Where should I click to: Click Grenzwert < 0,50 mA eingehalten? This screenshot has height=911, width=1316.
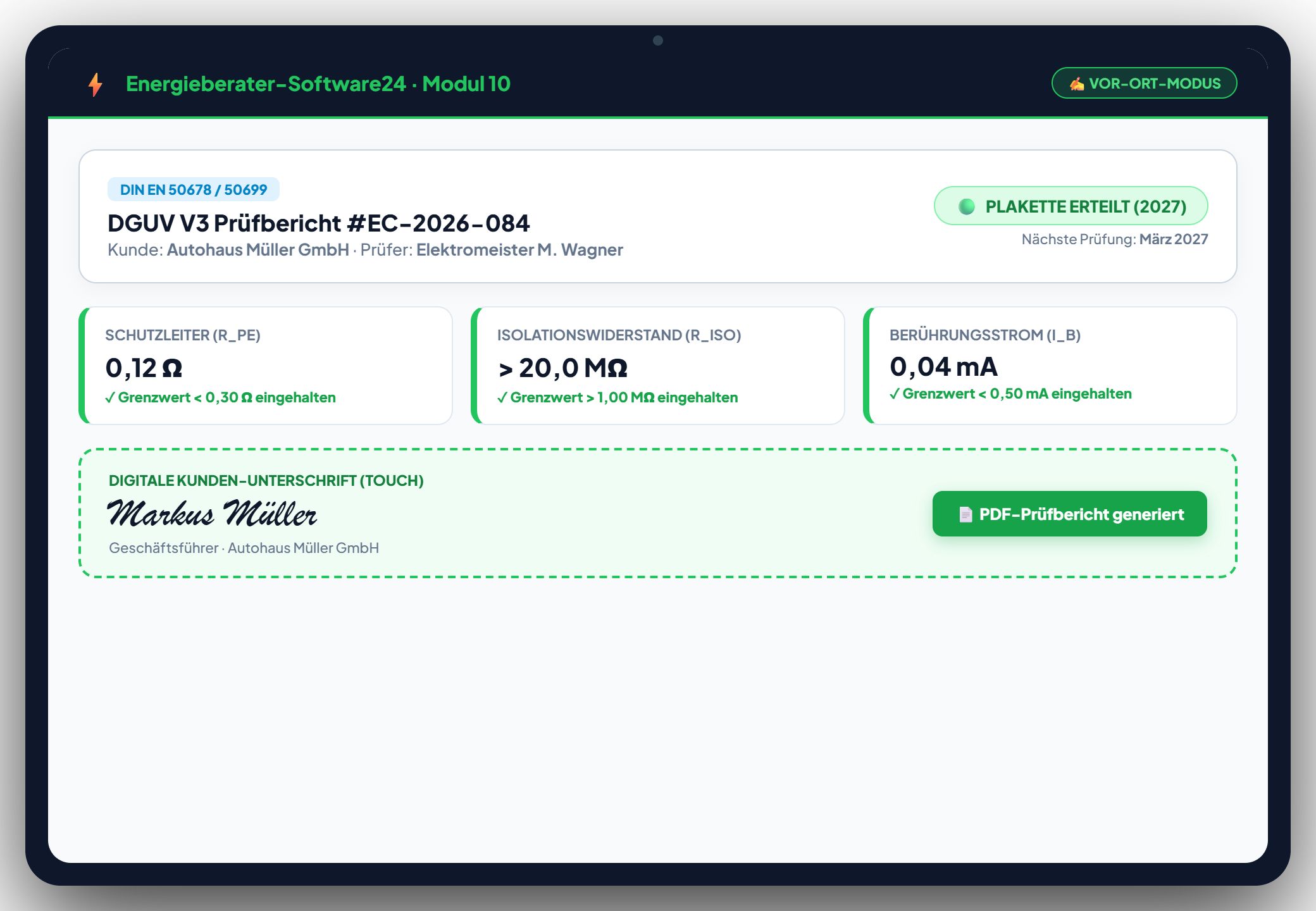(1010, 394)
